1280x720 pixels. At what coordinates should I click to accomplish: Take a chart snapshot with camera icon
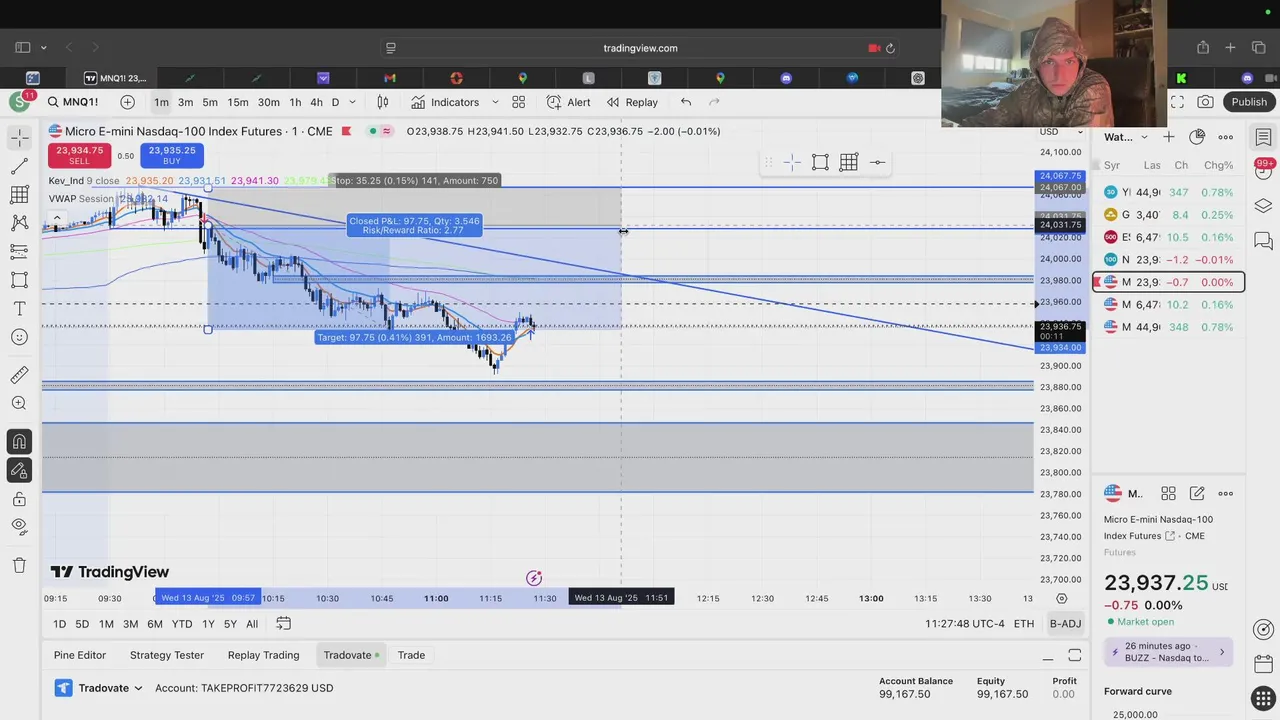[x=1206, y=102]
